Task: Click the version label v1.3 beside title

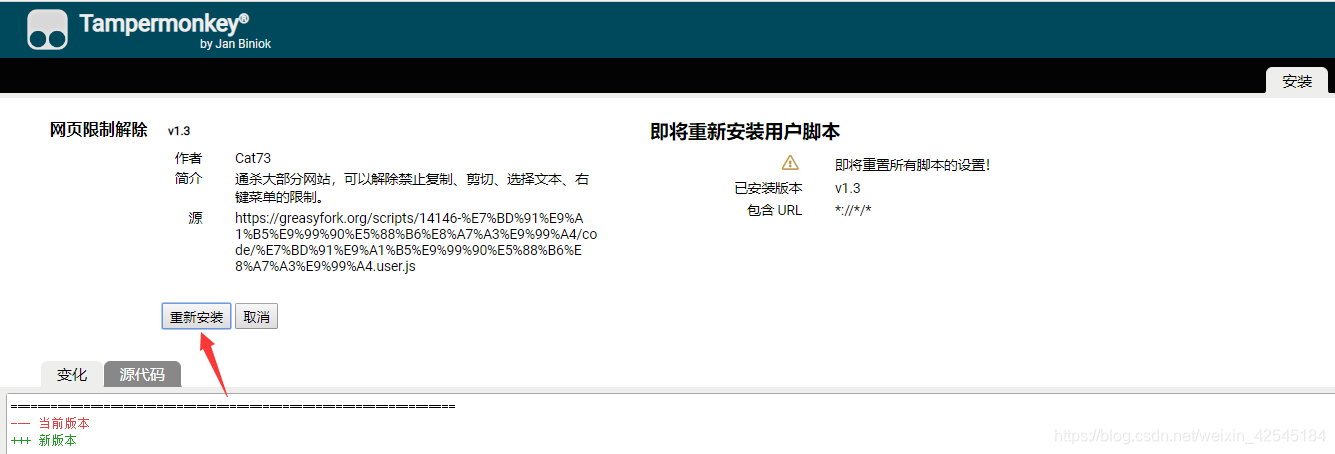Action: pos(179,131)
